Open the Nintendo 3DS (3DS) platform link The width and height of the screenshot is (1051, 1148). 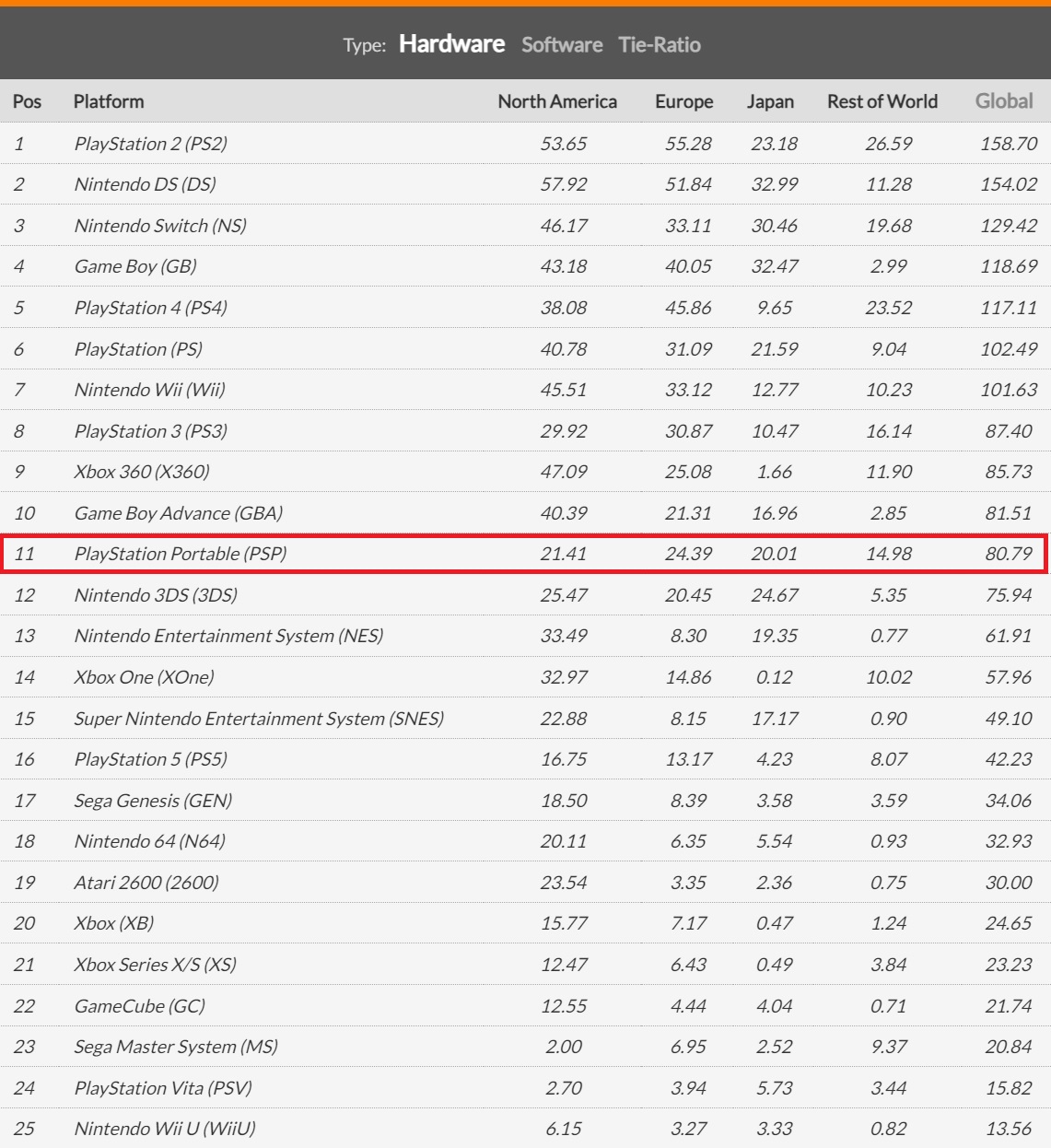click(156, 595)
